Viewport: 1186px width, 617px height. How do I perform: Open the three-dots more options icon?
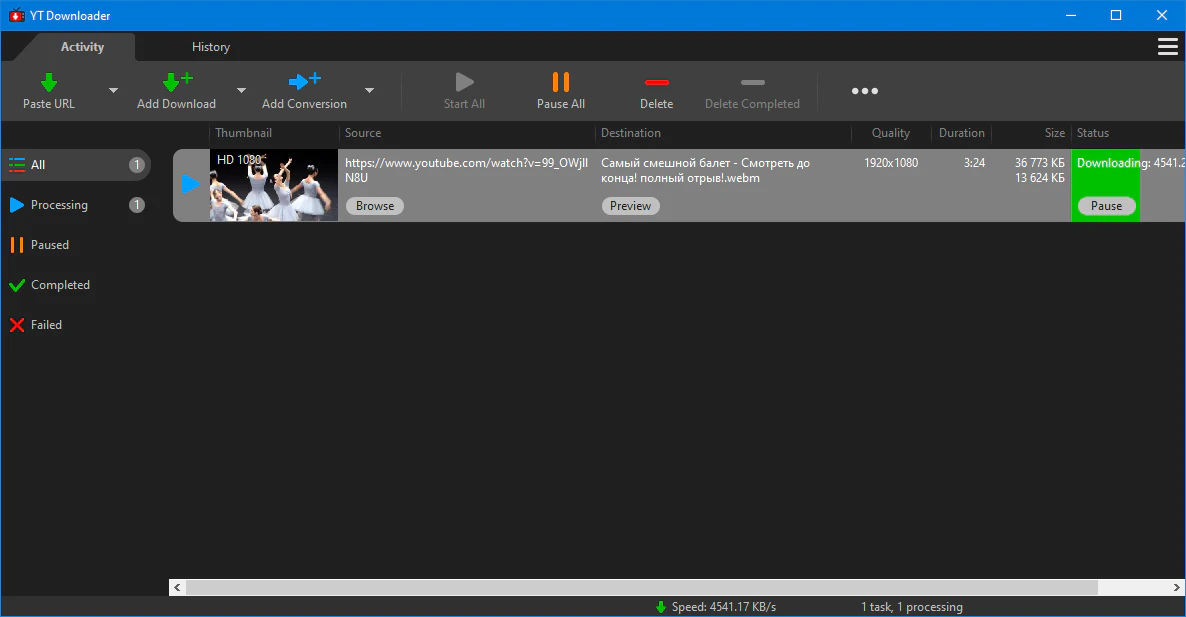864,91
